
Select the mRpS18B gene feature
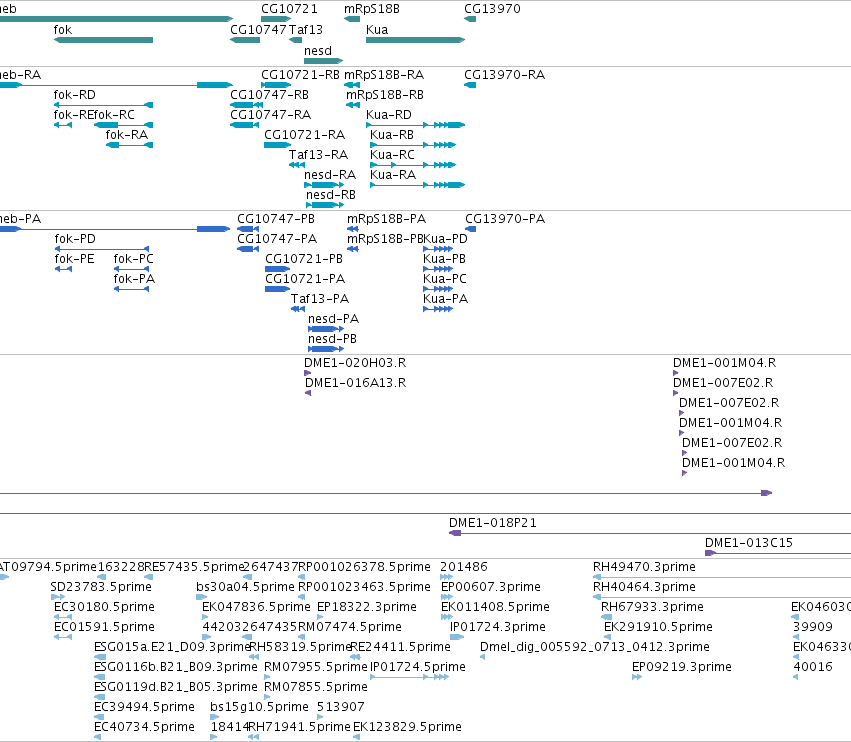352,19
